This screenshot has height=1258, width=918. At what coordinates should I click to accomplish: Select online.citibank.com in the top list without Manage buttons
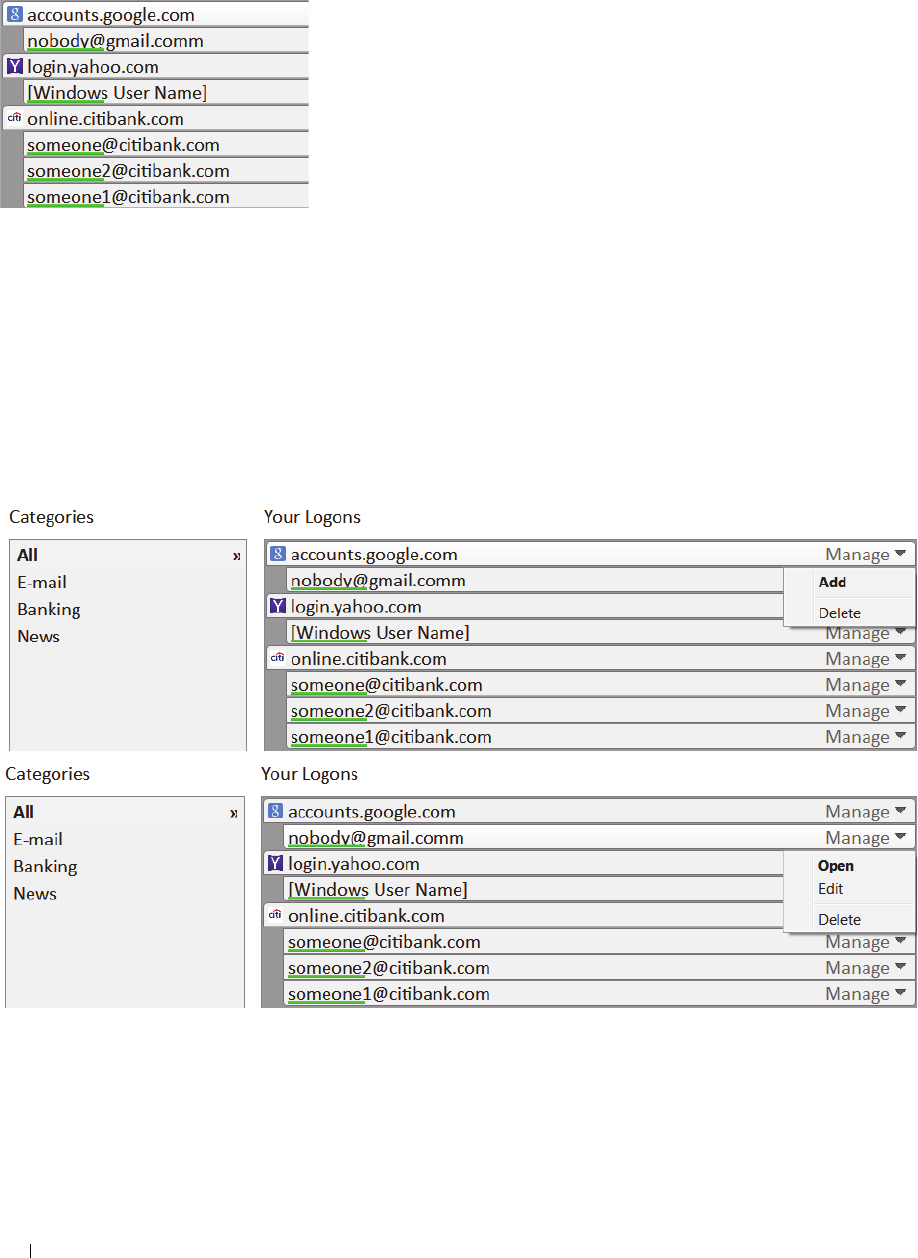click(x=156, y=119)
